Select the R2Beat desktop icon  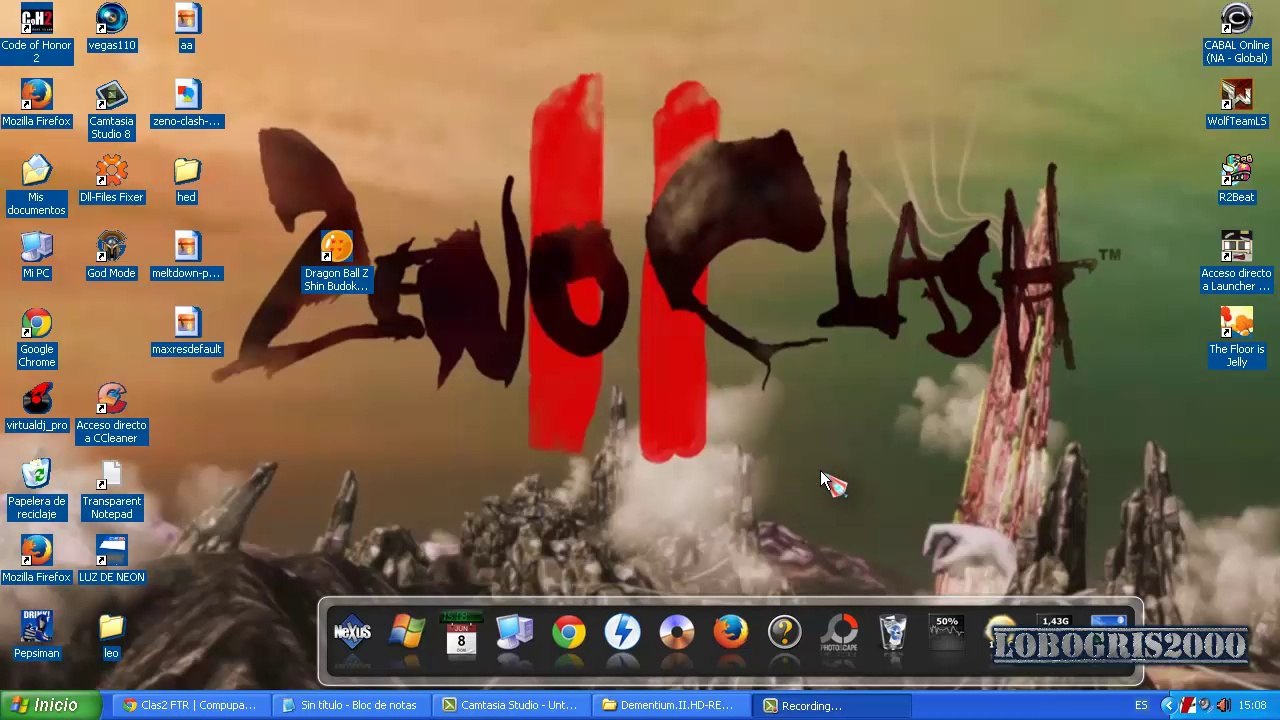pyautogui.click(x=1236, y=179)
